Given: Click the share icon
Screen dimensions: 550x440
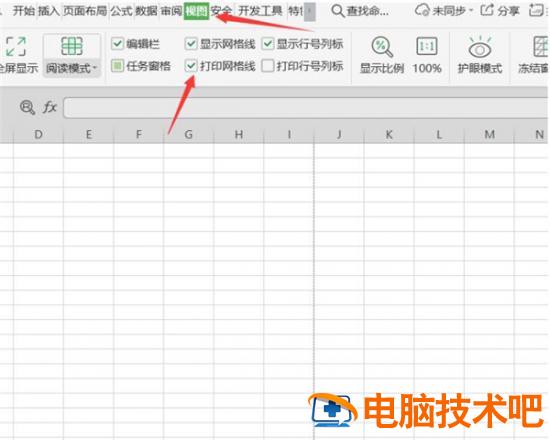Looking at the screenshot, I should click(x=487, y=10).
